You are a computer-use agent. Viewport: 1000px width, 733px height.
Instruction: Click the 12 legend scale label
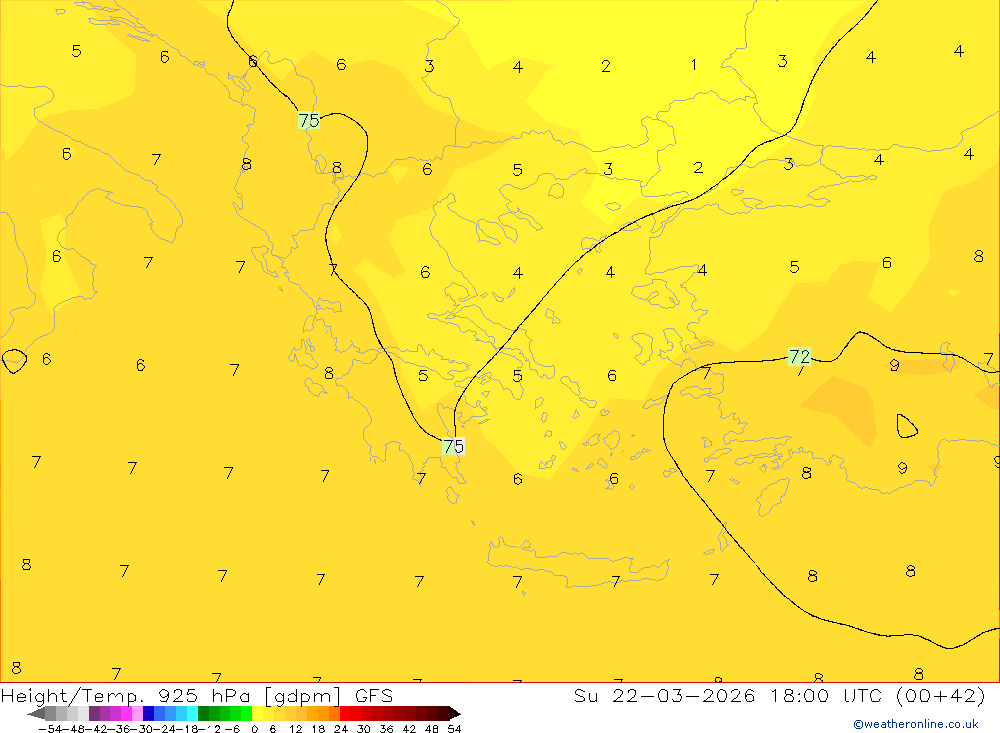pos(296,729)
